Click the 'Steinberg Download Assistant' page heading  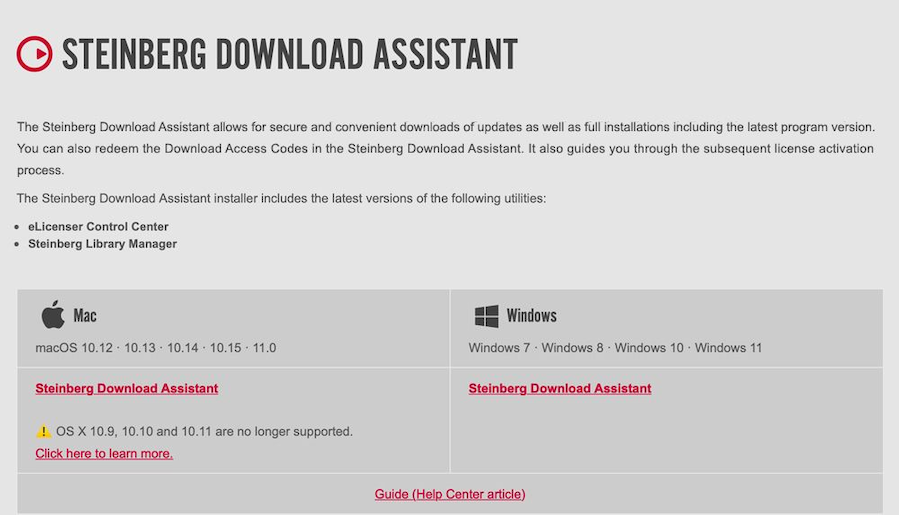[x=290, y=55]
